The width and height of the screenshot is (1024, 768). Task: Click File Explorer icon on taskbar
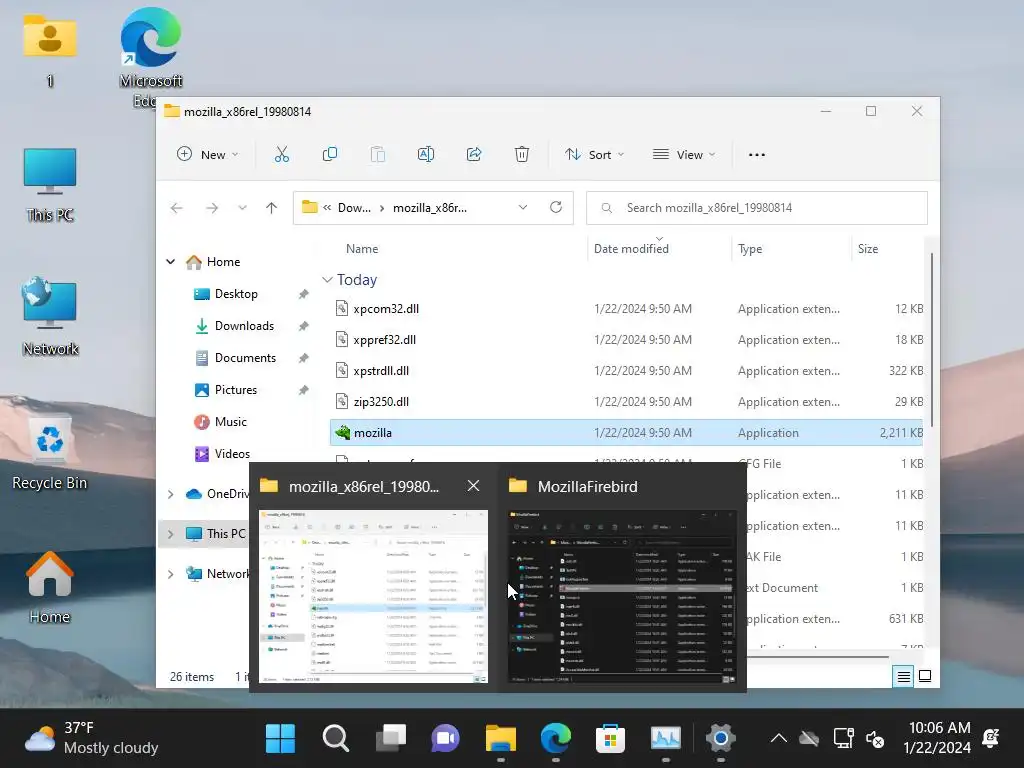501,739
